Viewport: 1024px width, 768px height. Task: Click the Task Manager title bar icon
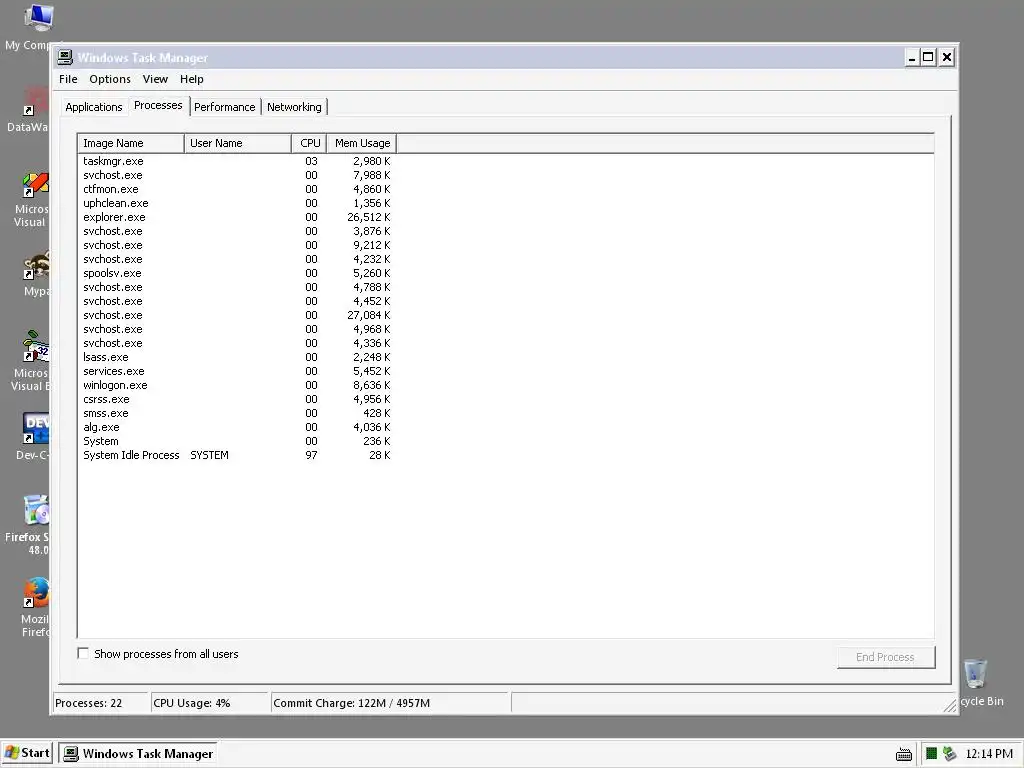pyautogui.click(x=65, y=57)
